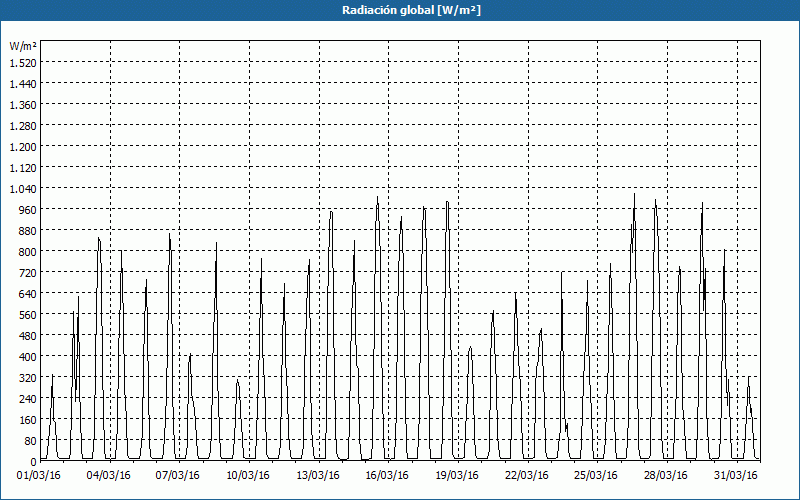Click the 10/03/16 date label

click(248, 476)
